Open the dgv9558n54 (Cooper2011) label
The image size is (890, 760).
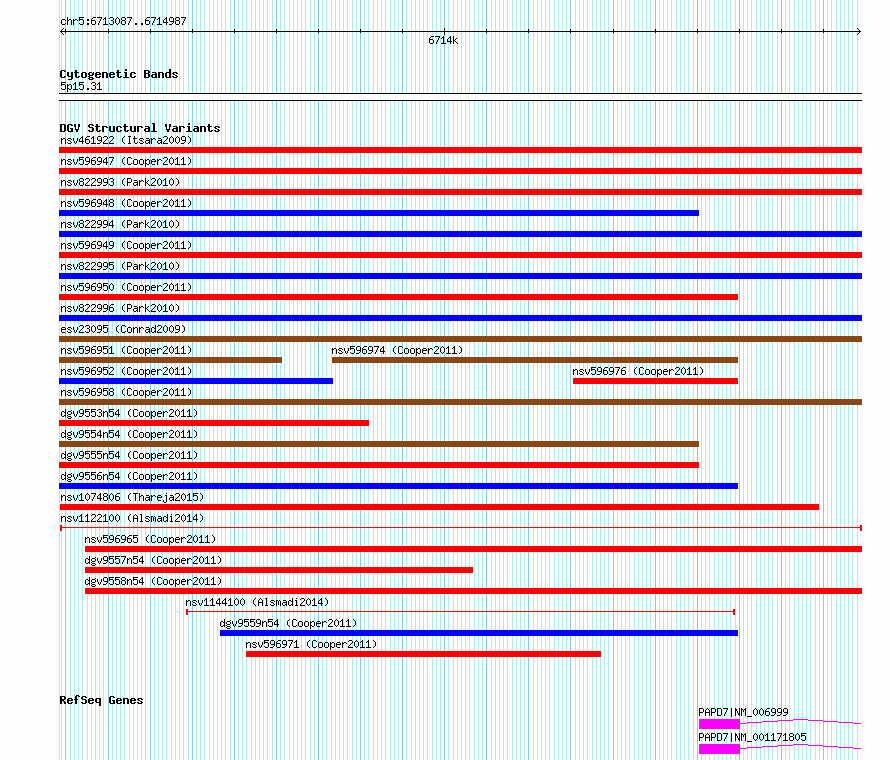click(x=153, y=581)
